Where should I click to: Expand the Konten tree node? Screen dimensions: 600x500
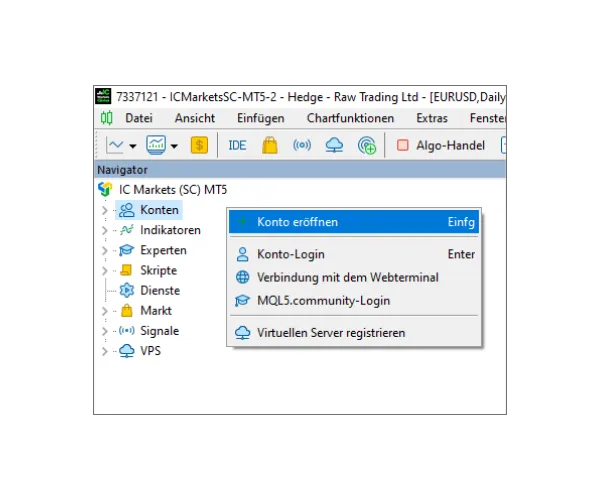[104, 210]
